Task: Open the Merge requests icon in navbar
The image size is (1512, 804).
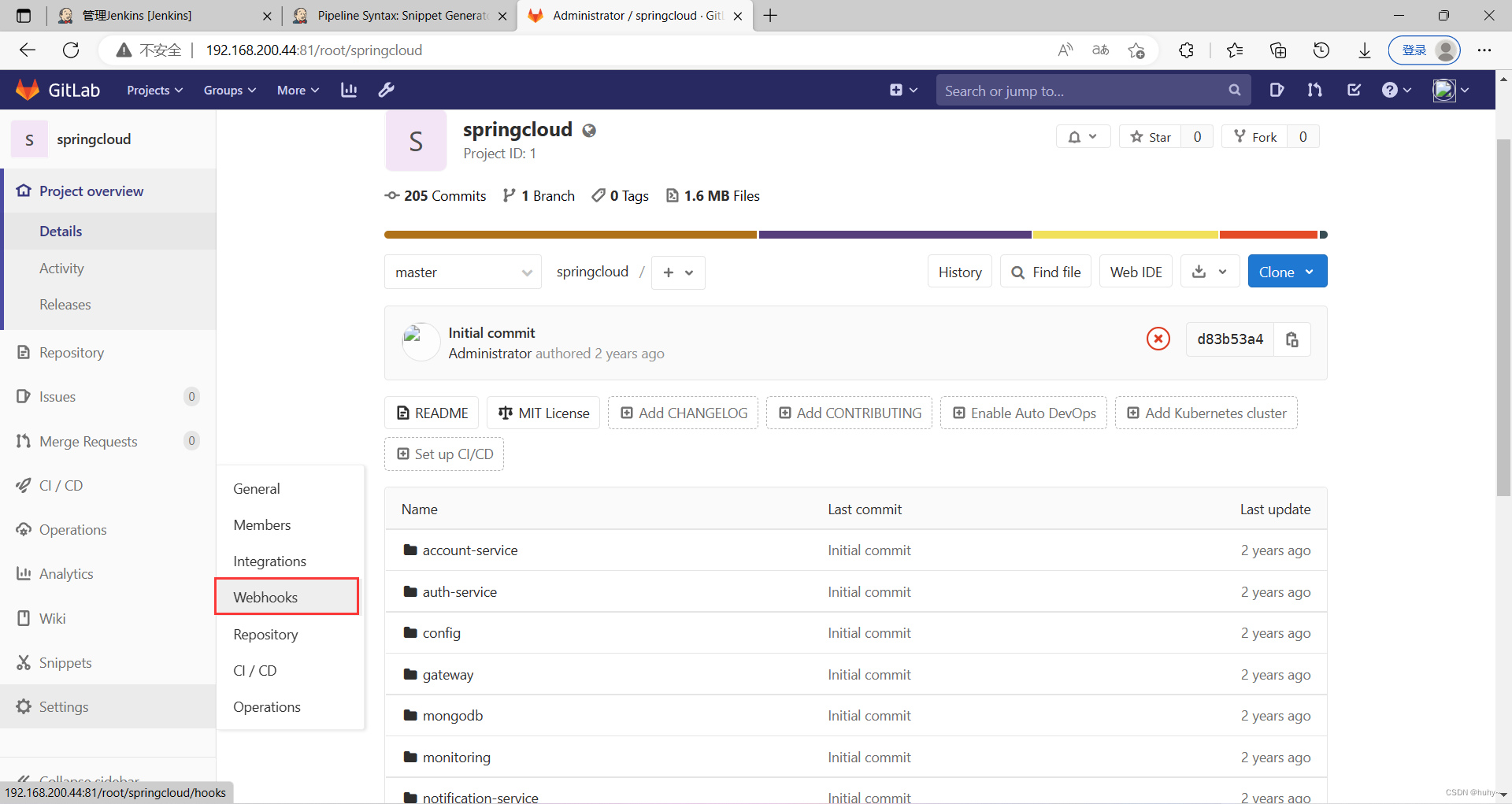Action: pyautogui.click(x=1314, y=90)
